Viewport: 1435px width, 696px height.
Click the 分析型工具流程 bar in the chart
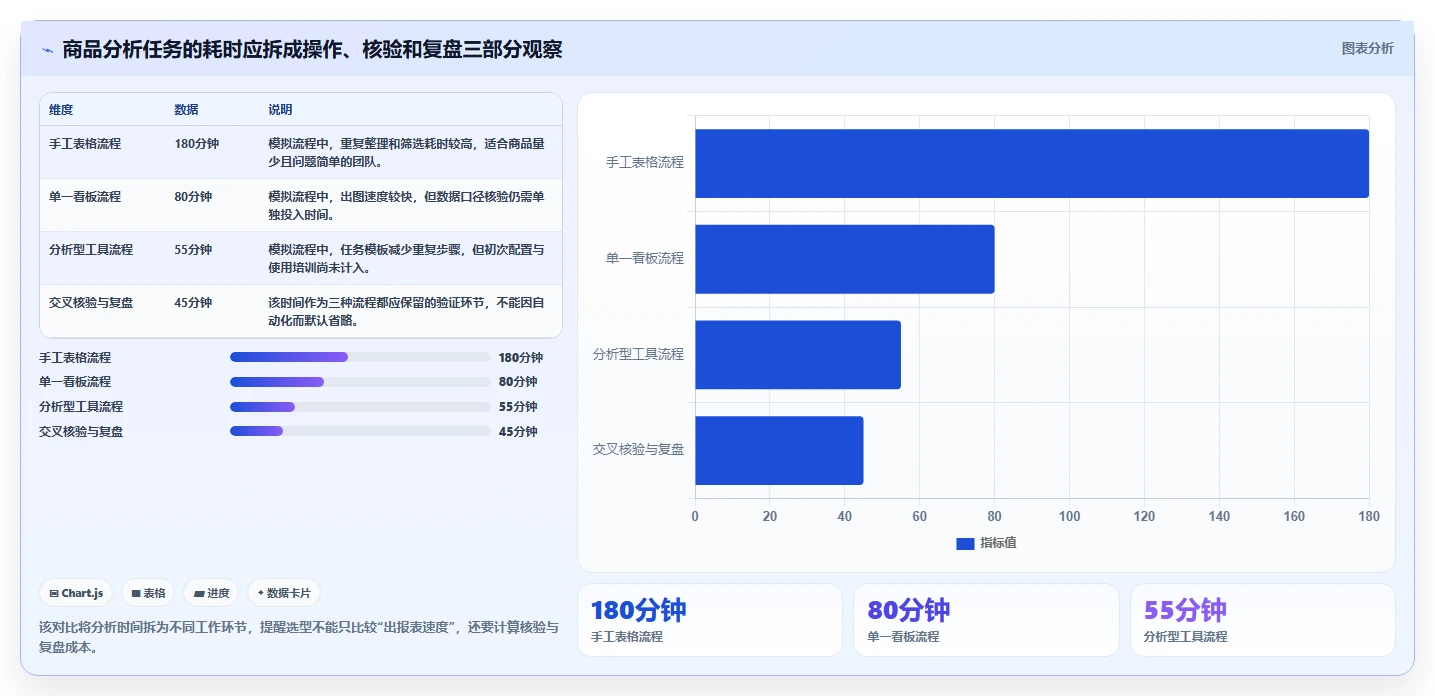tap(798, 354)
